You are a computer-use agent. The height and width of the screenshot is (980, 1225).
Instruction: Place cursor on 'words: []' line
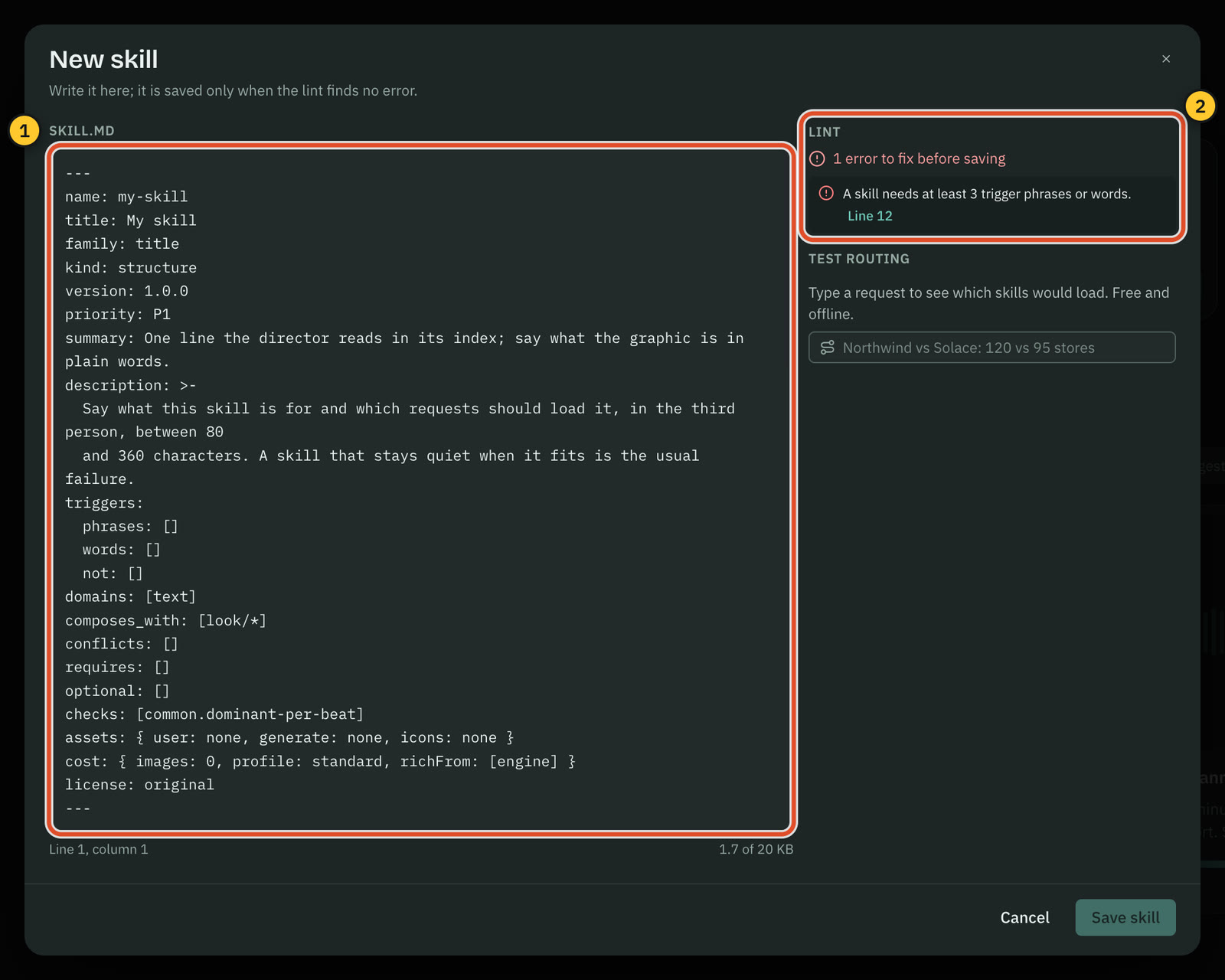tap(122, 550)
